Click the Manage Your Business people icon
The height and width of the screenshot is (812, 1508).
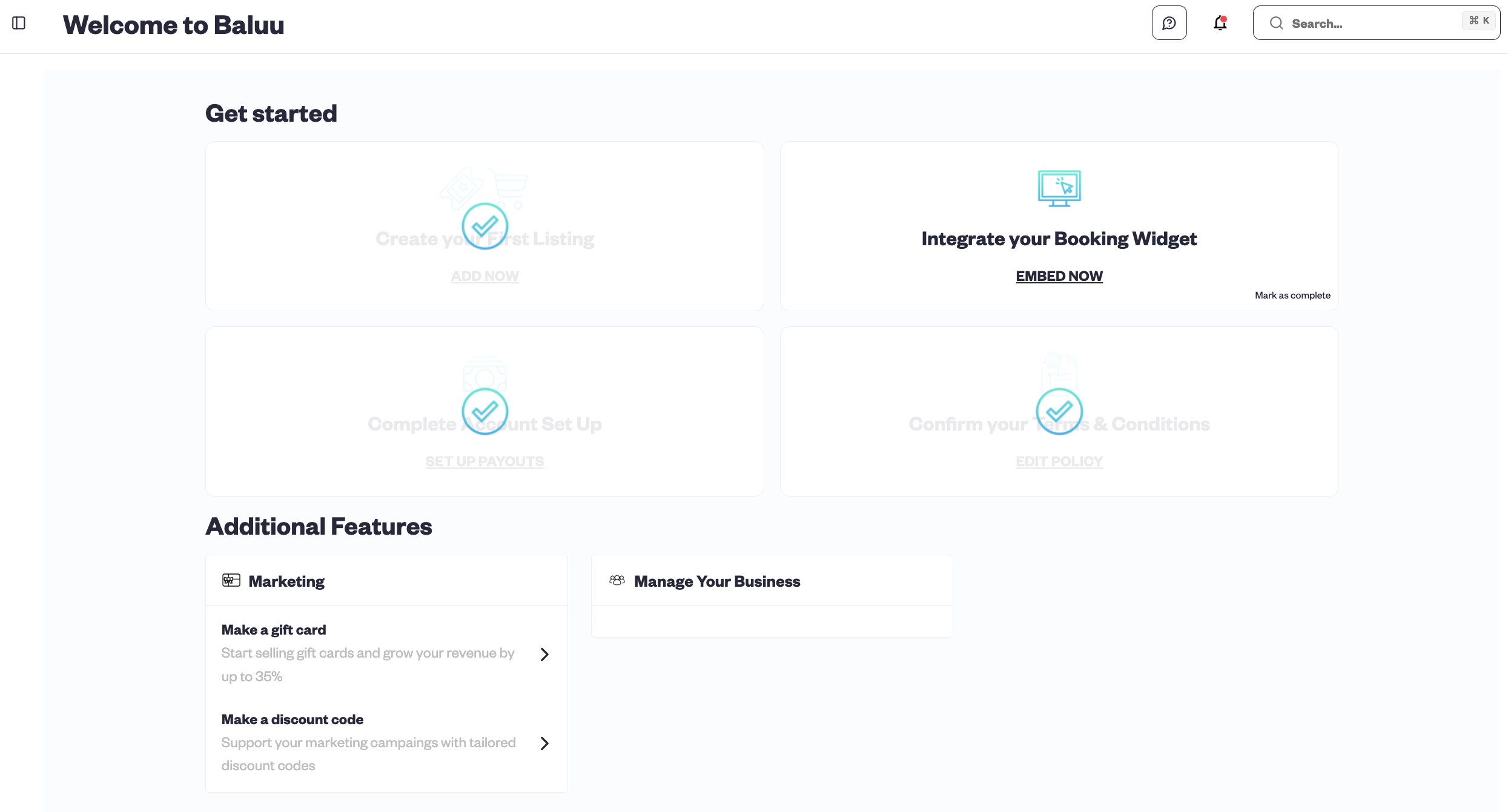tap(617, 580)
